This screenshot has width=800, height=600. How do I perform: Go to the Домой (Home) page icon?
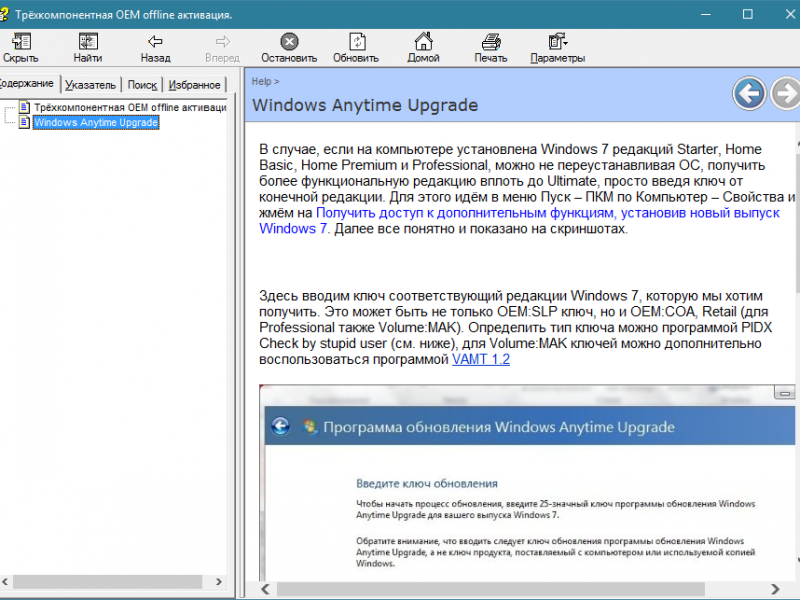(x=423, y=42)
